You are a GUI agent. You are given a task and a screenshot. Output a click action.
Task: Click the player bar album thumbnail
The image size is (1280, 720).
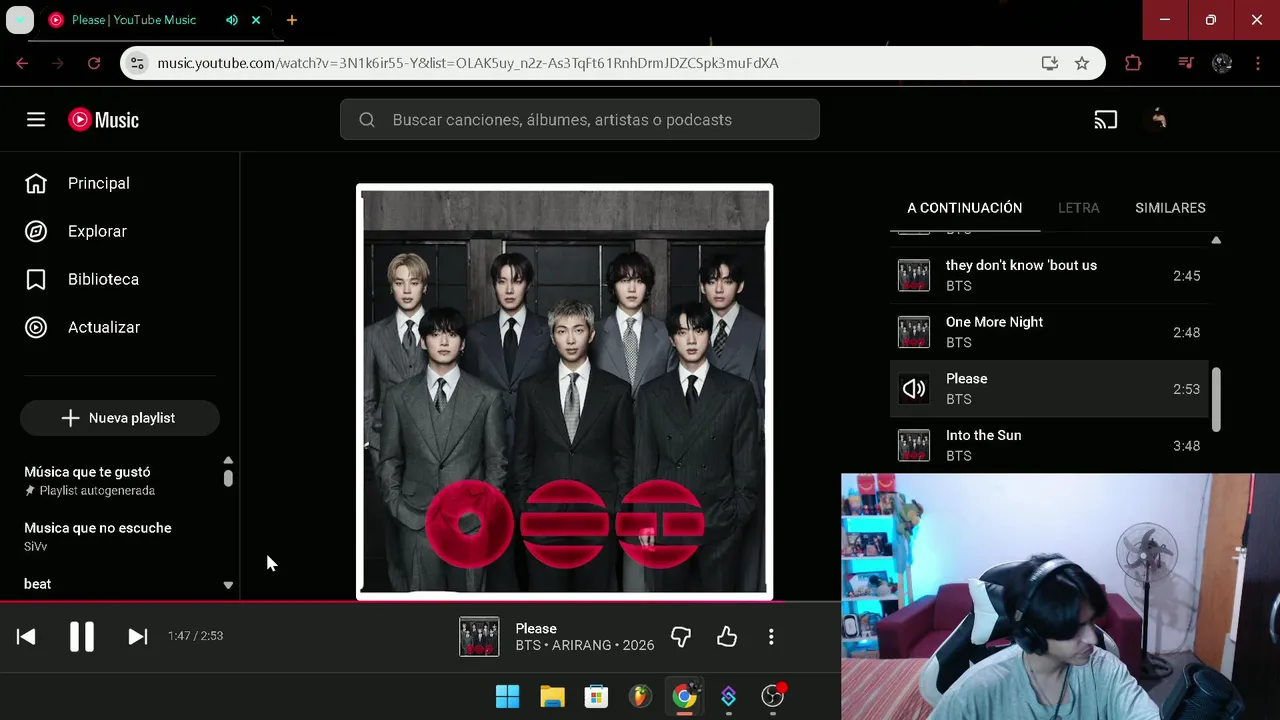(x=479, y=637)
